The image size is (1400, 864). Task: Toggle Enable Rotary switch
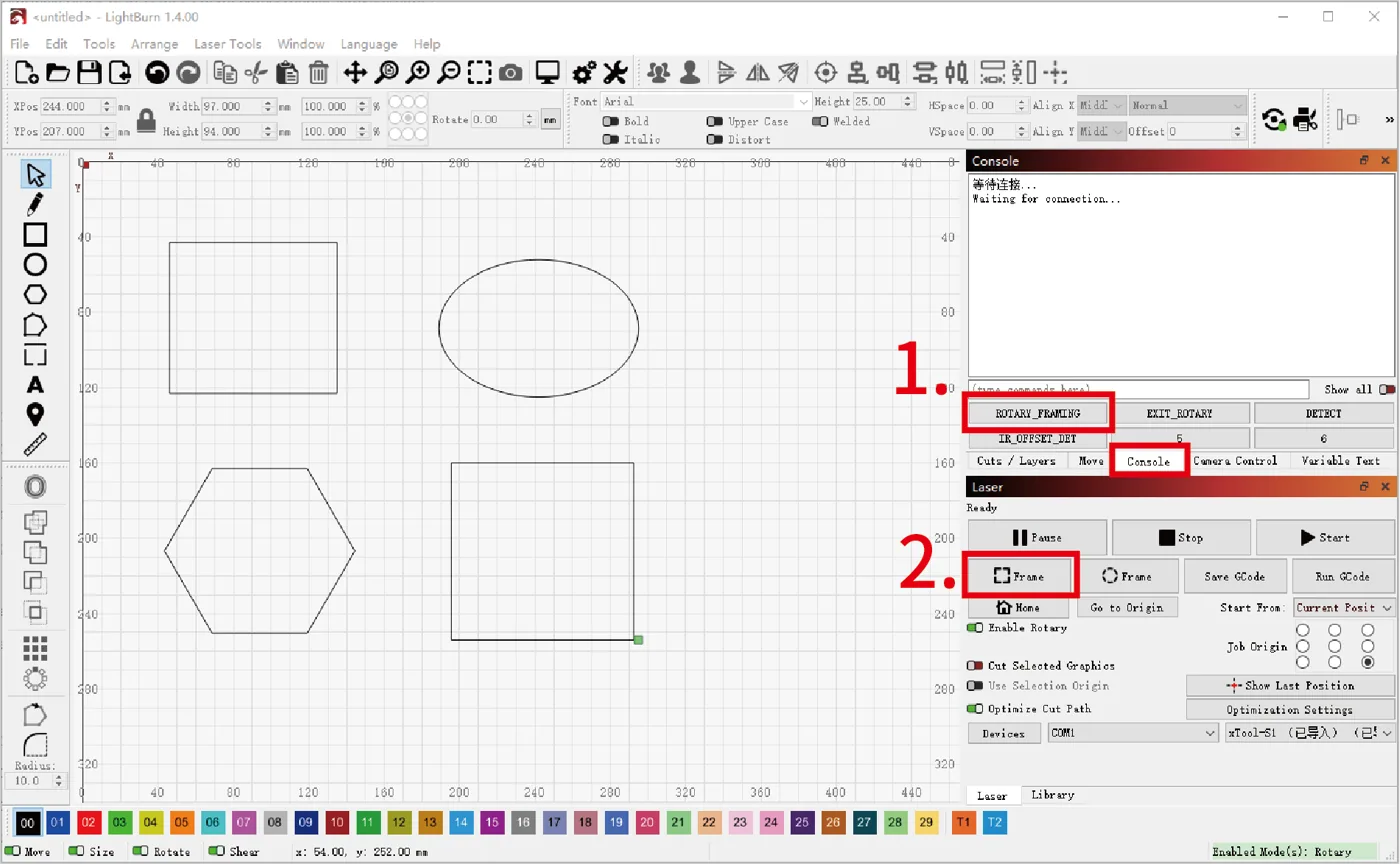tap(976, 628)
